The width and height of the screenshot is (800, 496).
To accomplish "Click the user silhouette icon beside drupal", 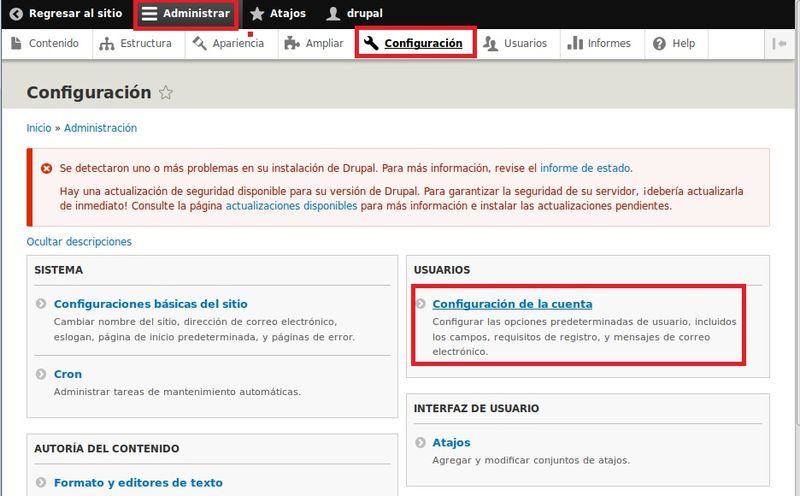I will click(x=333, y=14).
